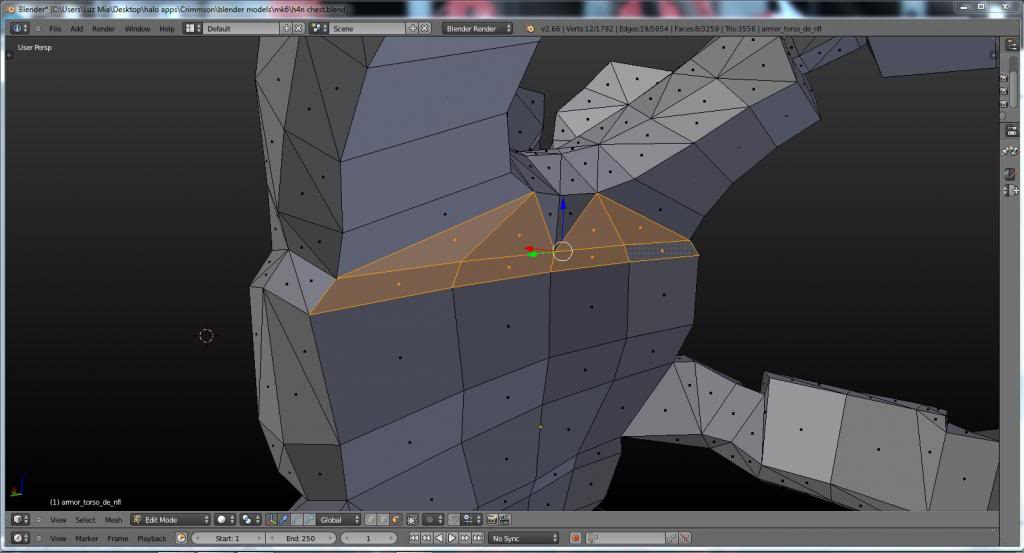
Task: Jump to the last frame
Action: tap(477, 538)
